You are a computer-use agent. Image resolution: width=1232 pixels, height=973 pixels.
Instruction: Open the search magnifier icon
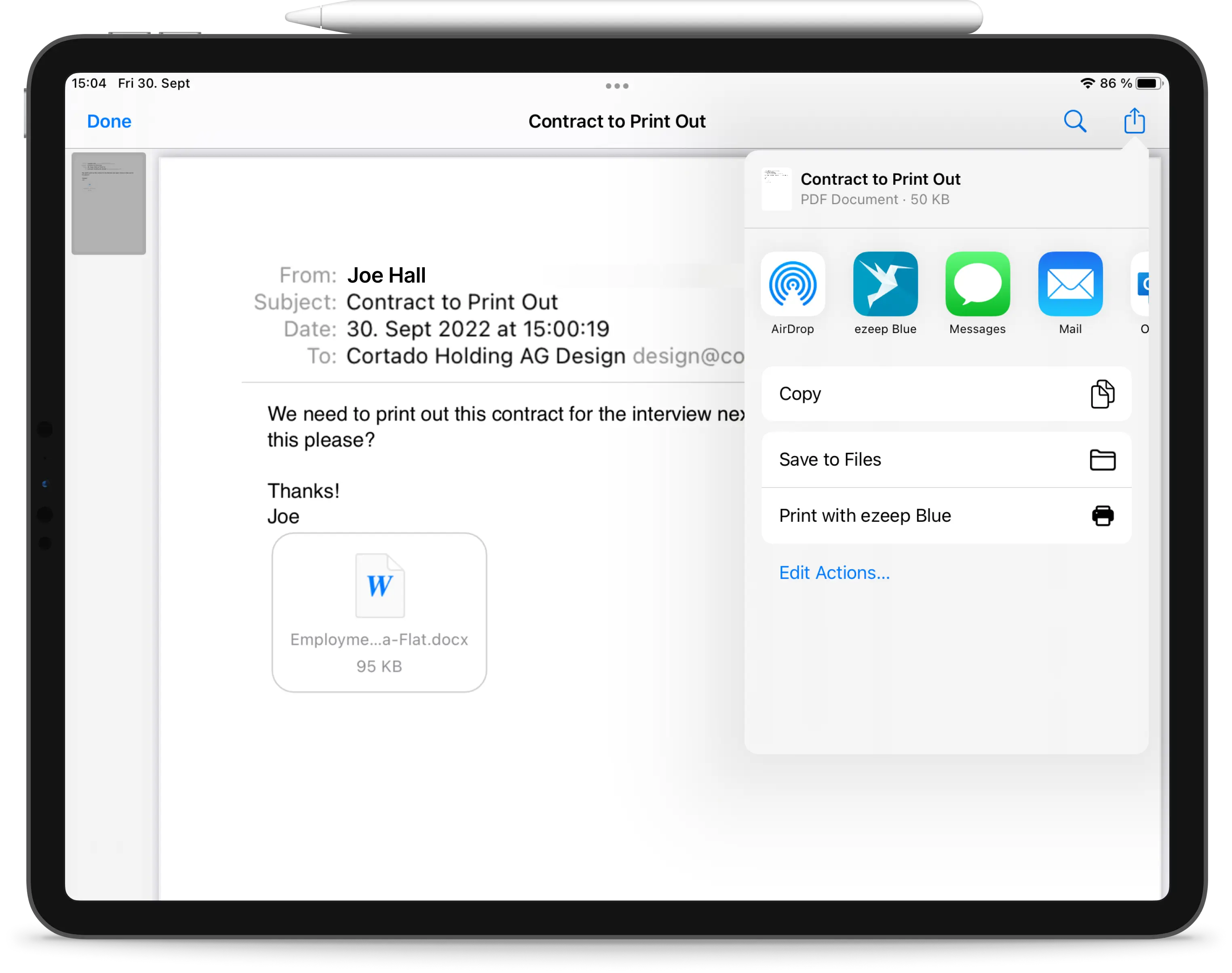pyautogui.click(x=1075, y=121)
